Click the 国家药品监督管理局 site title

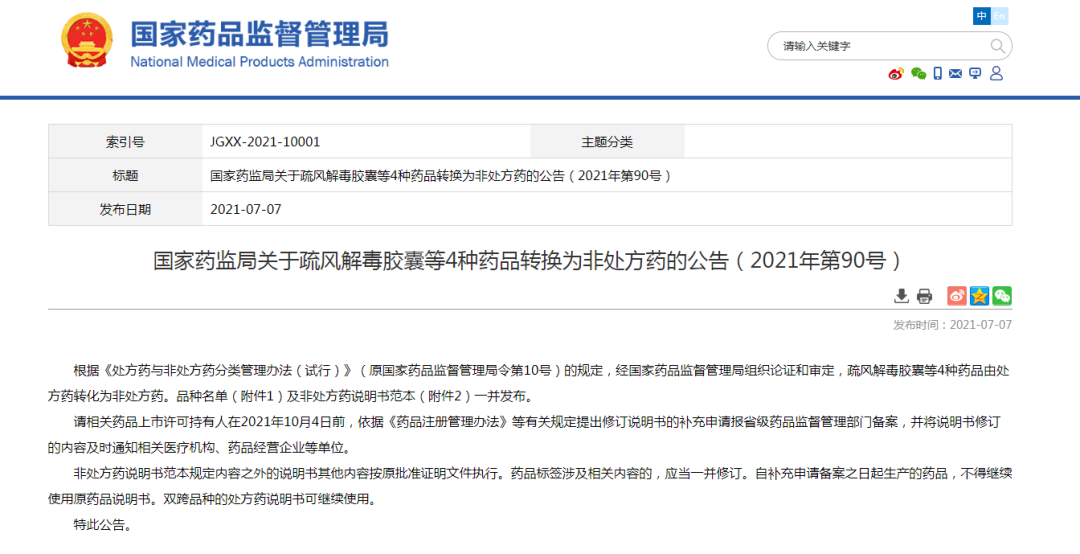tap(260, 34)
